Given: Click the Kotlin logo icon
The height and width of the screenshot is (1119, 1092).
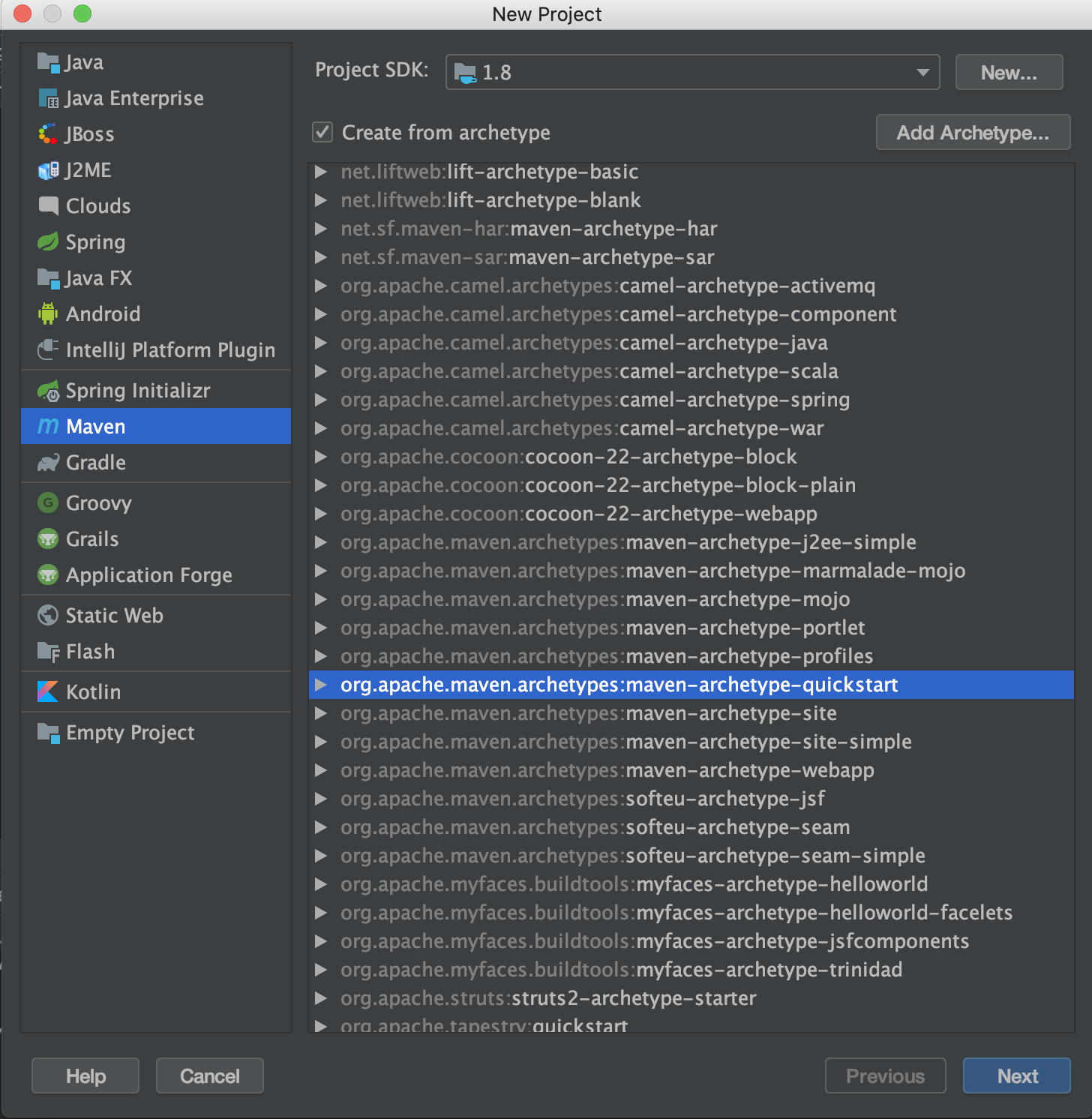Looking at the screenshot, I should tap(48, 691).
